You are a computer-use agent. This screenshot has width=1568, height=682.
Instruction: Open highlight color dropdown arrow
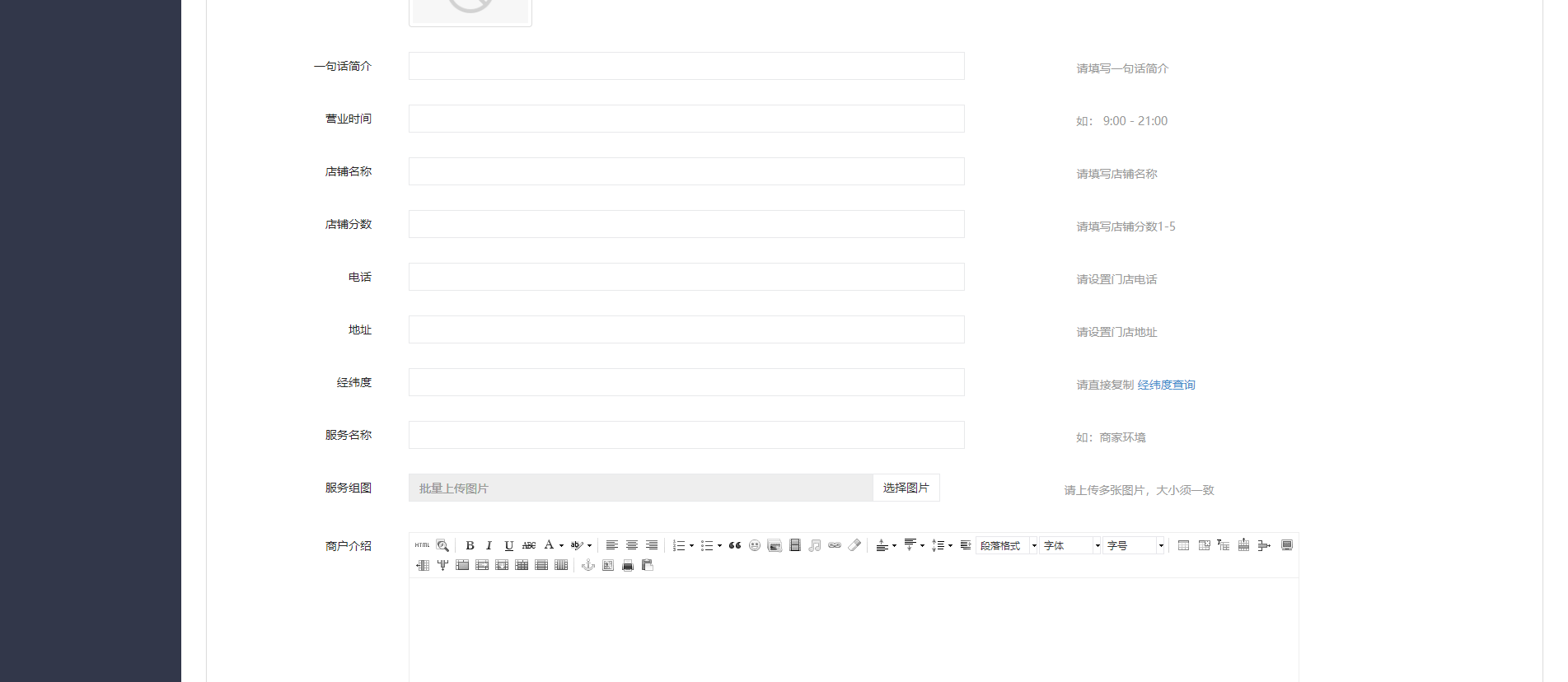click(589, 545)
